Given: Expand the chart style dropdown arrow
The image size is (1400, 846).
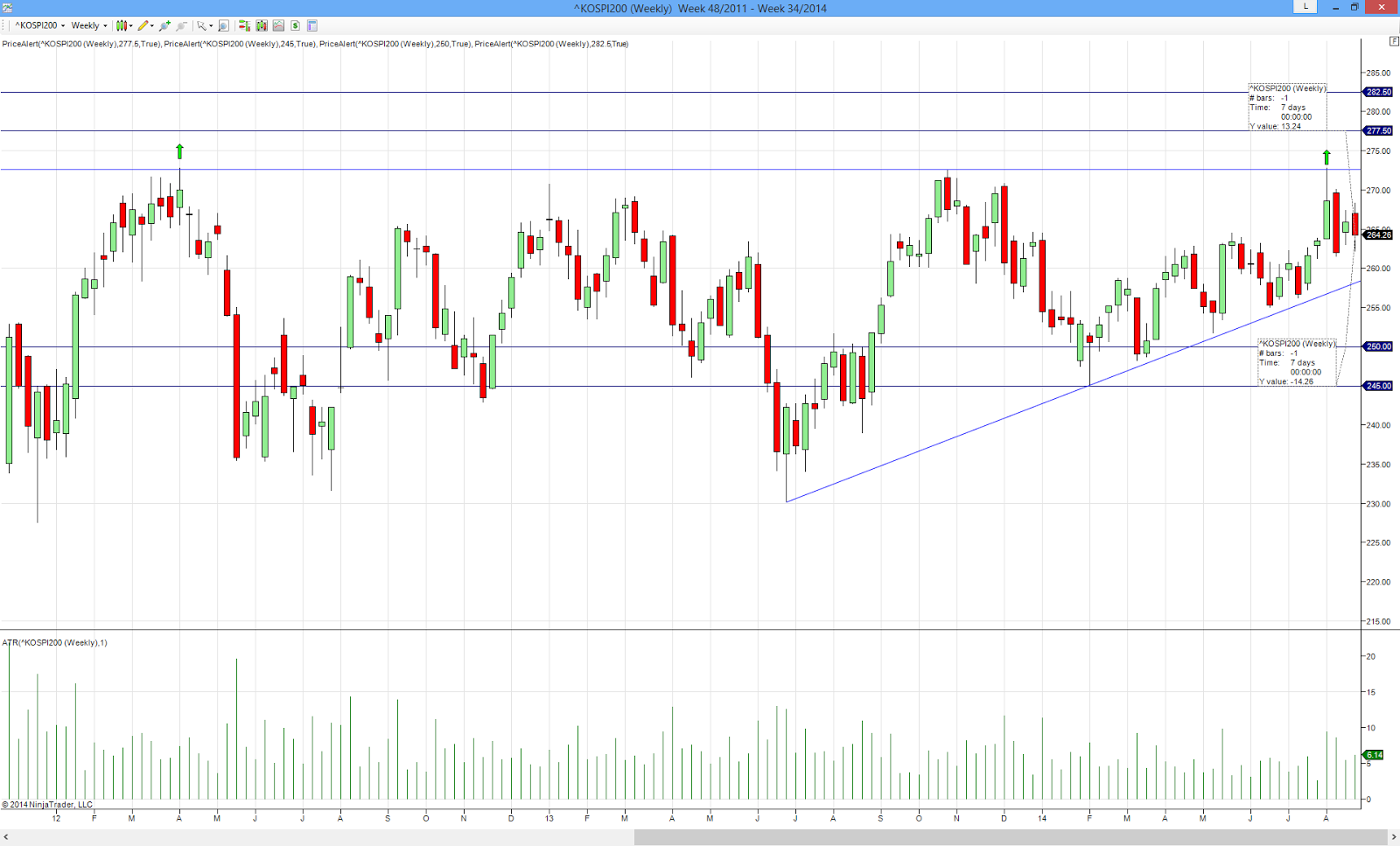Looking at the screenshot, I should point(131,25).
